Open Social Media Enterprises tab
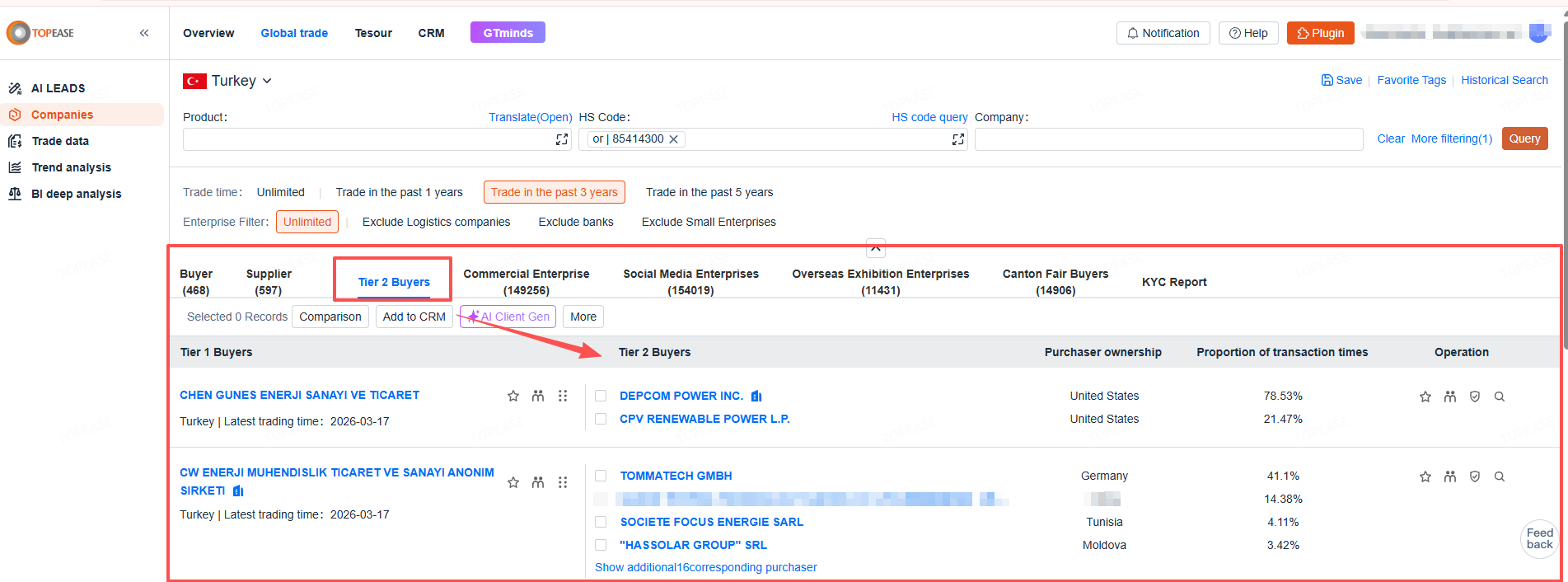Screen dimensions: 1568x582 (690, 282)
